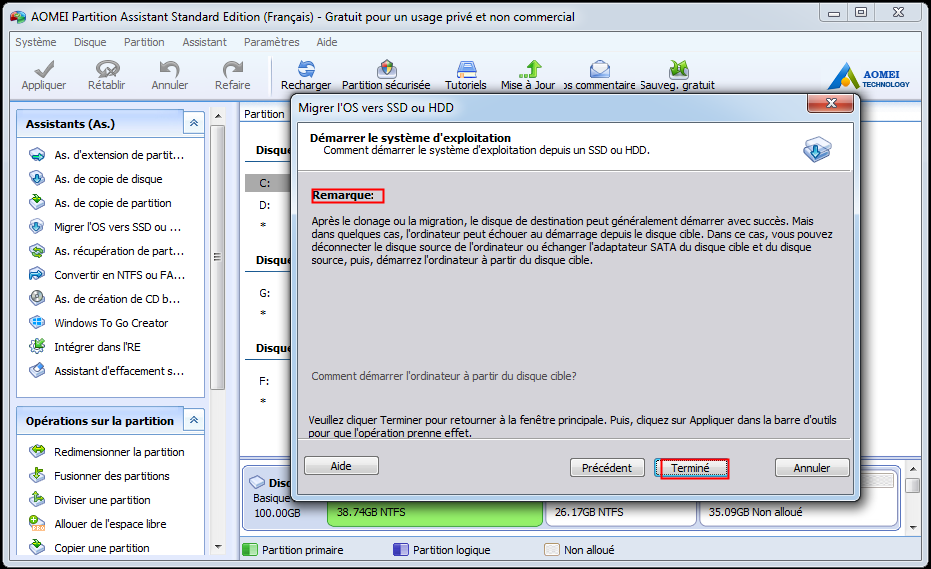Launch Windows To Go Creator
The width and height of the screenshot is (931, 569).
tap(99, 323)
